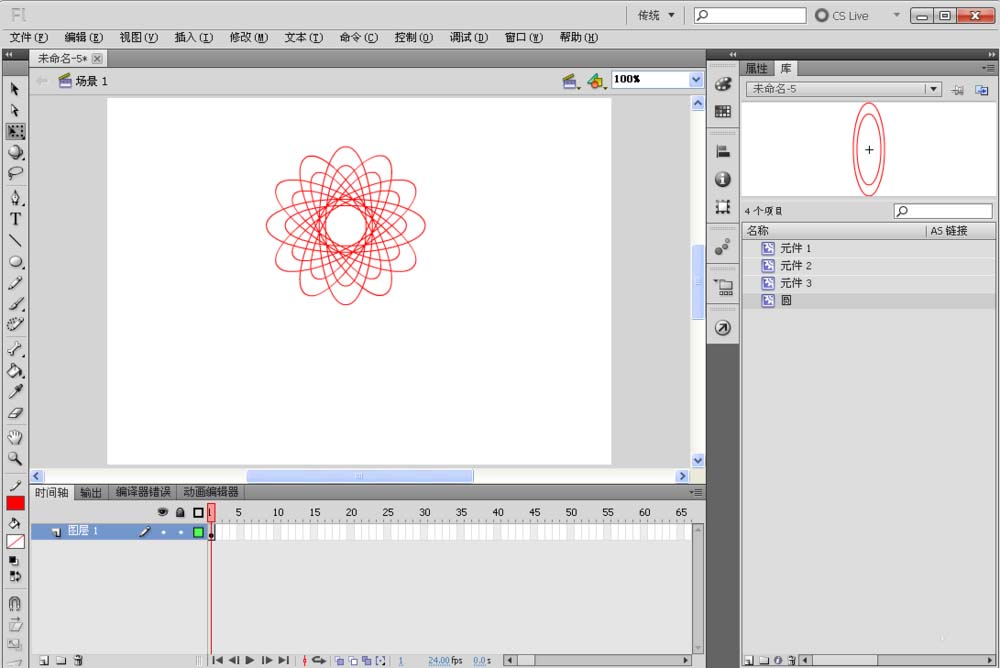
Task: Open the stage zoom 100% dropdown
Action: tap(696, 80)
